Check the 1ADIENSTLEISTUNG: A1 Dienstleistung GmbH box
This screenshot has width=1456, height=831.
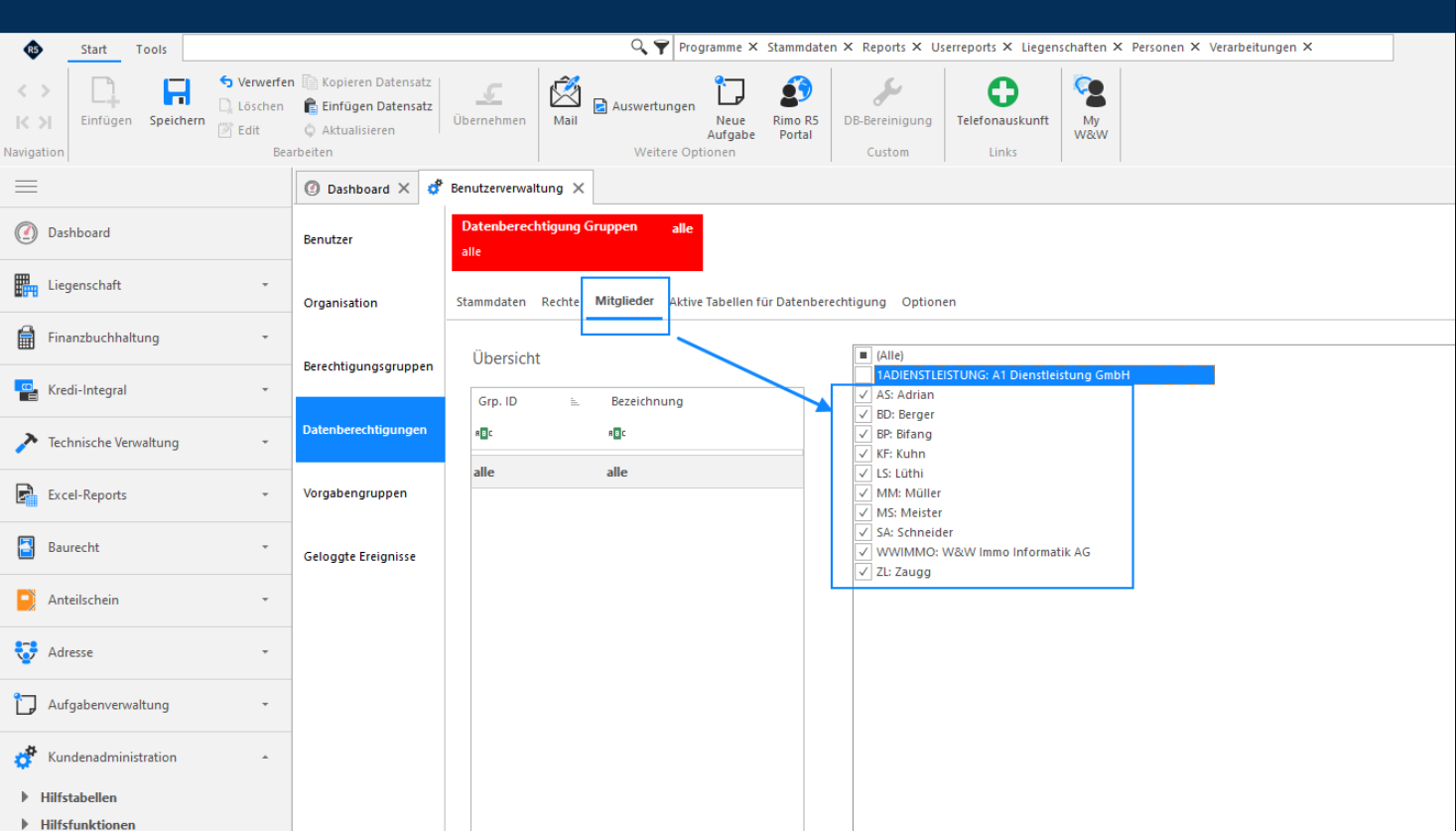863,374
